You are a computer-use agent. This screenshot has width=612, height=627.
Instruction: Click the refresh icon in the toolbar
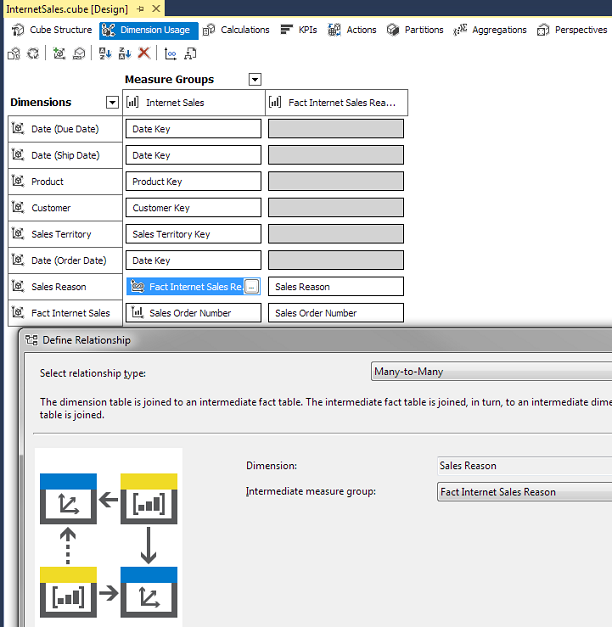tap(34, 53)
